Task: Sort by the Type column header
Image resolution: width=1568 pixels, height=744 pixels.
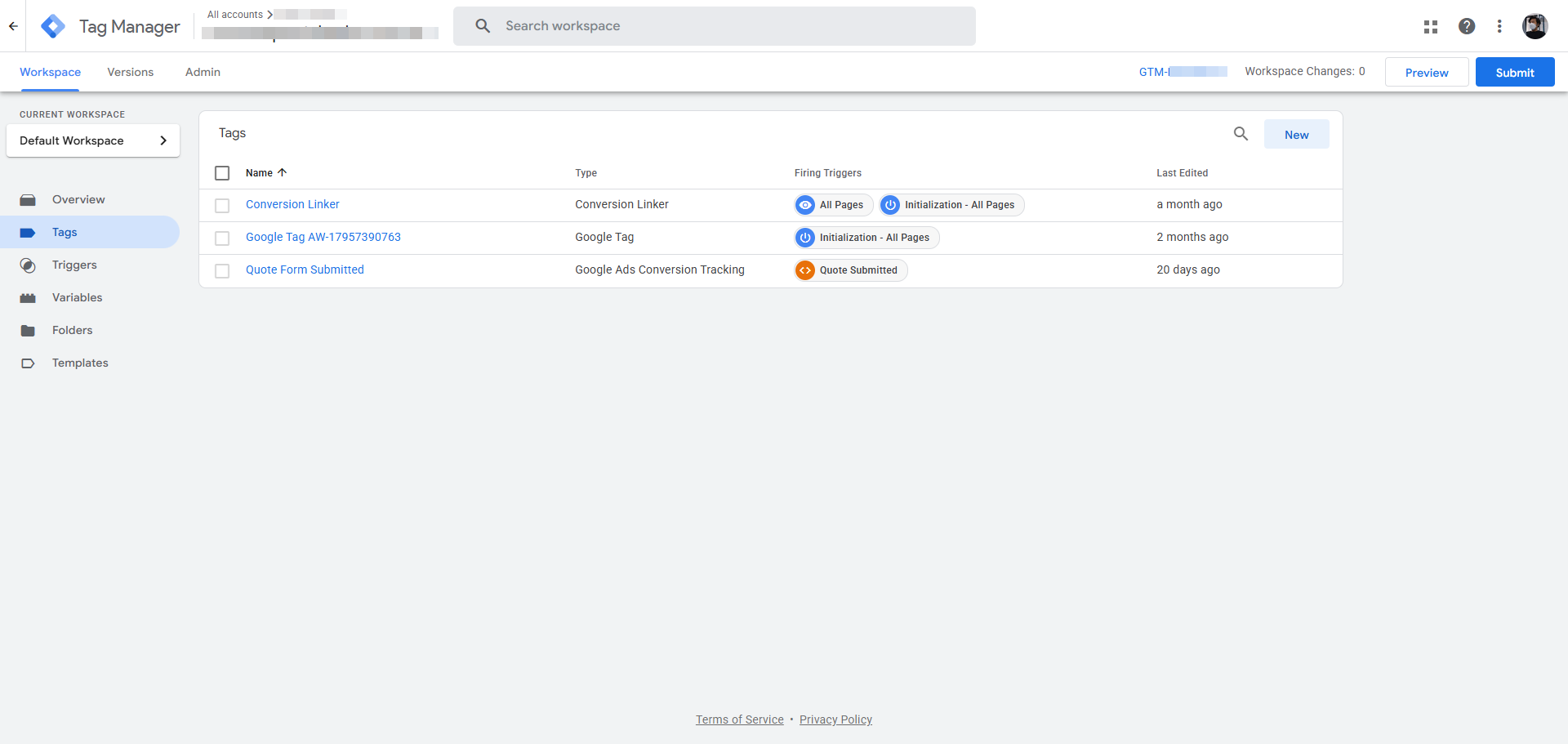Action: coord(586,172)
